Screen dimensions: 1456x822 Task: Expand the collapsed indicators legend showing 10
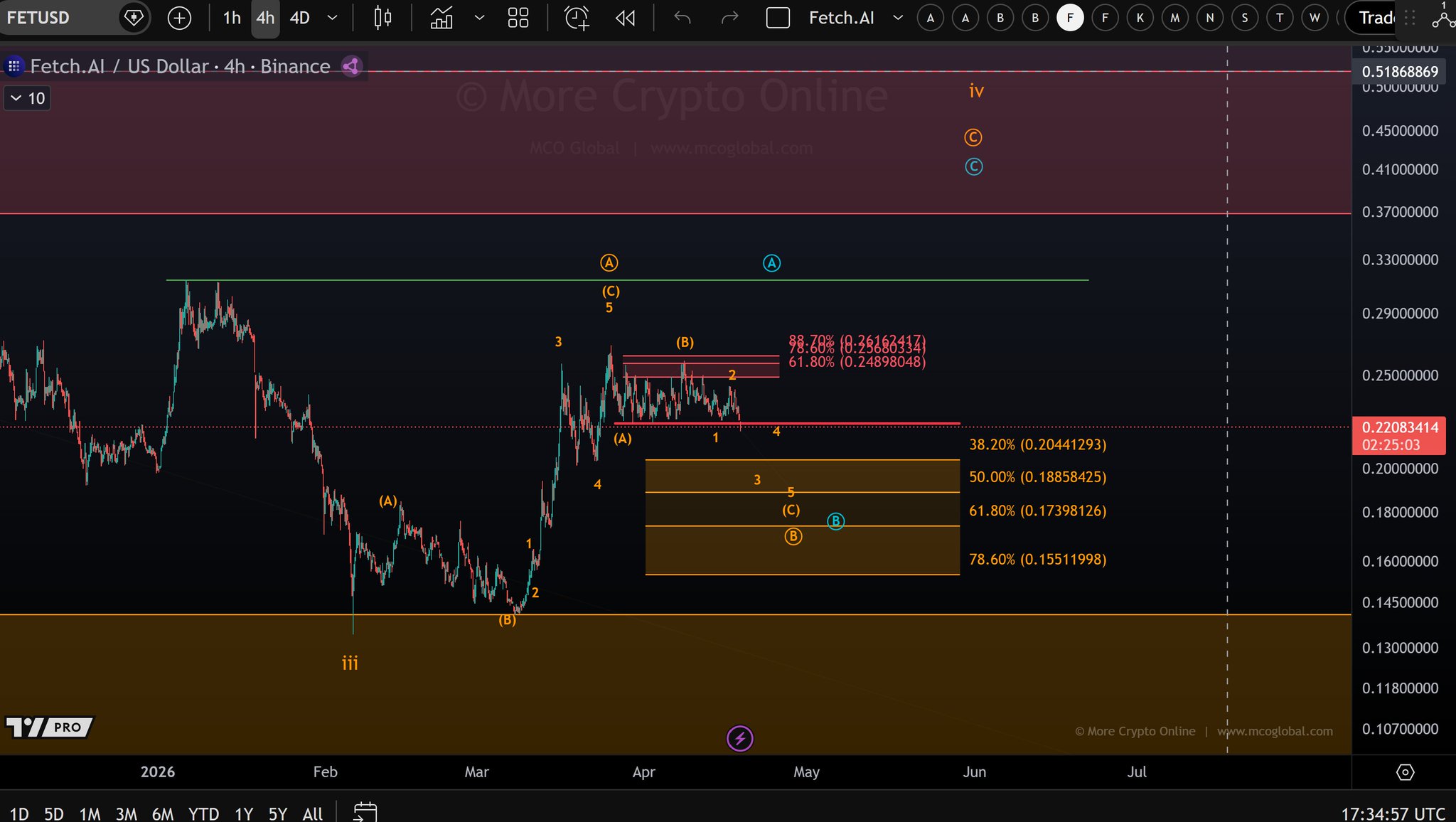click(27, 98)
